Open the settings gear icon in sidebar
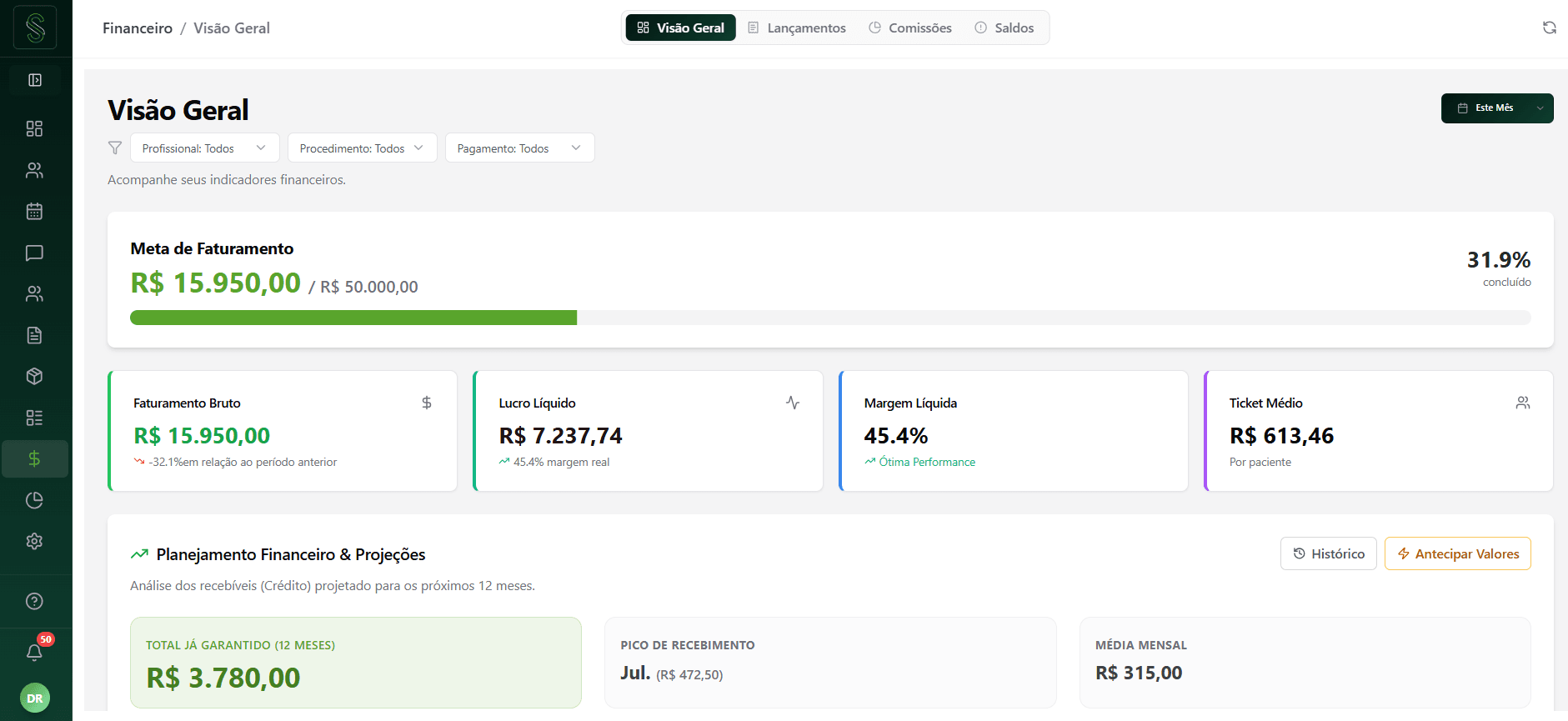This screenshot has width=1568, height=721. click(34, 541)
